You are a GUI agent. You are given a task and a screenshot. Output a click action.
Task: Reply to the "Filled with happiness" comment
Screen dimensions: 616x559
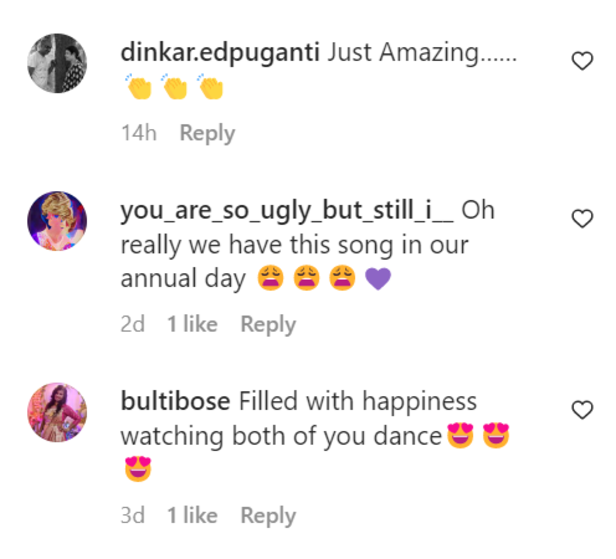pyautogui.click(x=268, y=515)
